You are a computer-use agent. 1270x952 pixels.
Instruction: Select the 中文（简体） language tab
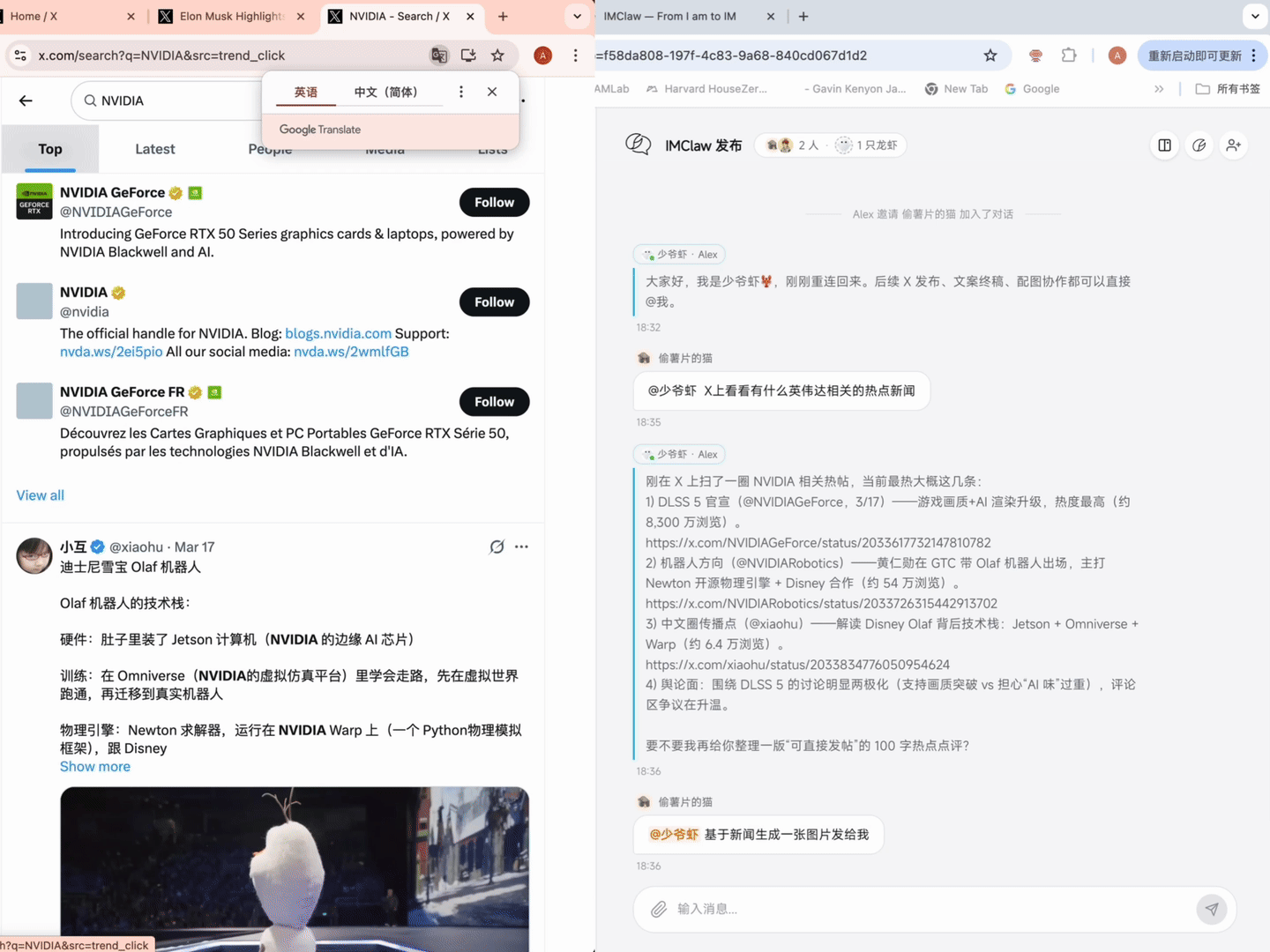point(388,91)
